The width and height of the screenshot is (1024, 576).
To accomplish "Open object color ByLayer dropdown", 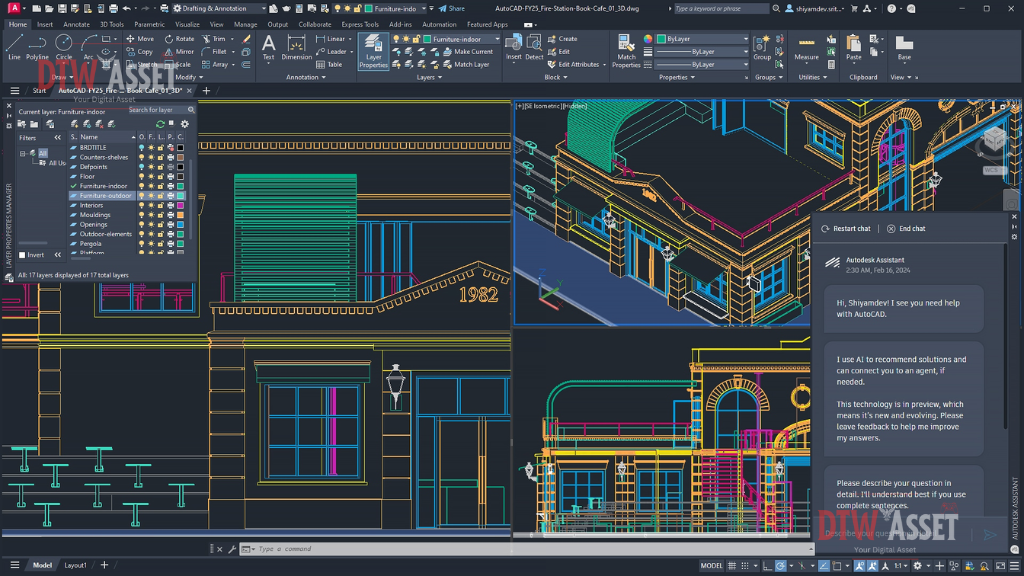I will point(702,39).
